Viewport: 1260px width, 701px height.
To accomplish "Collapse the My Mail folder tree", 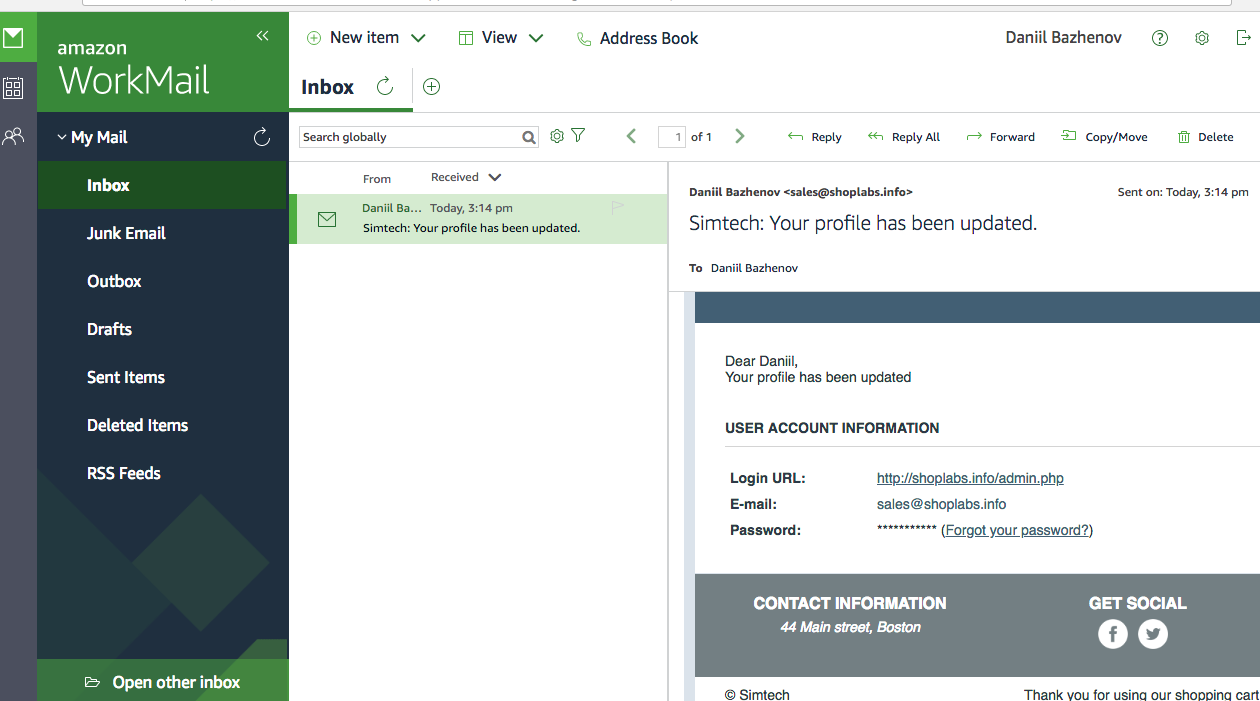I will [62, 138].
